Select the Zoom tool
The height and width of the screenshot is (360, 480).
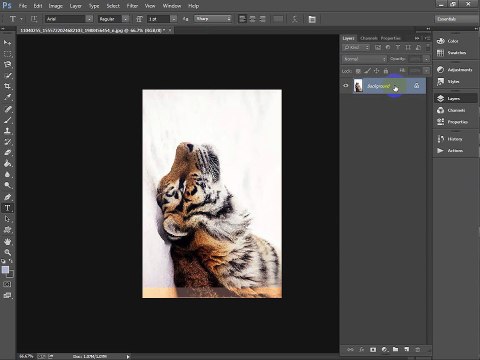[7, 252]
